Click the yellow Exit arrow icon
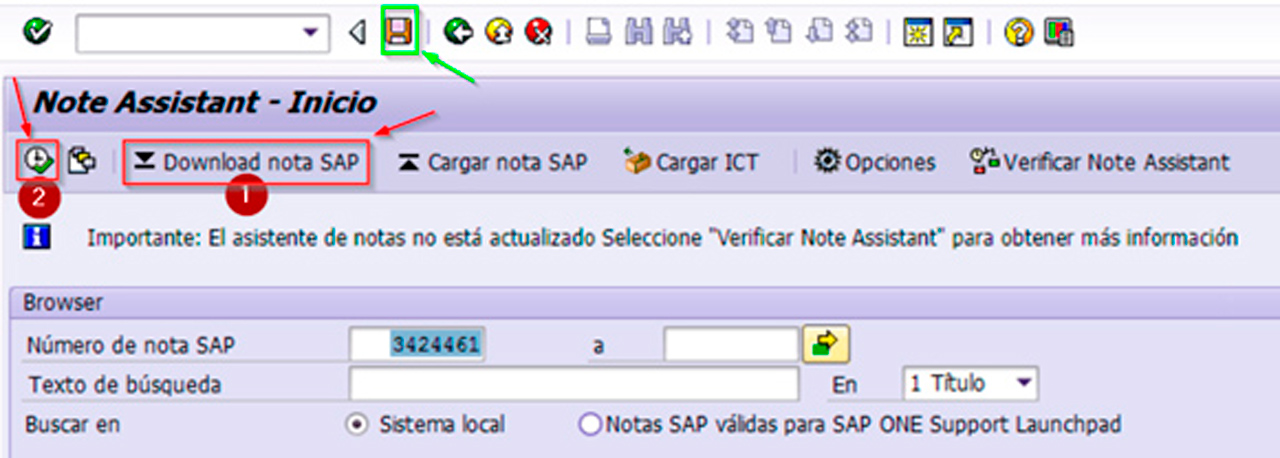 tap(498, 34)
